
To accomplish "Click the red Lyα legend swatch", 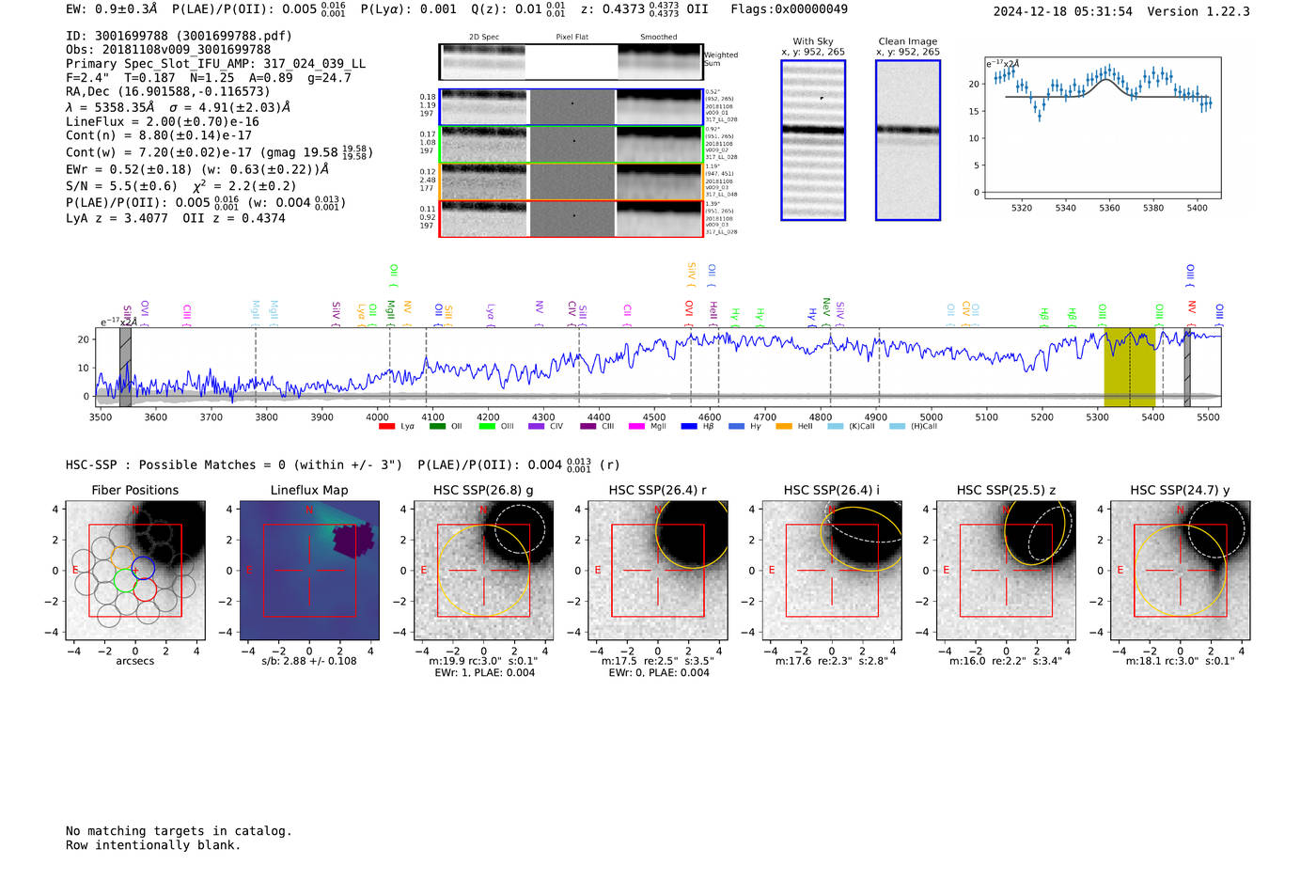I will click(386, 427).
